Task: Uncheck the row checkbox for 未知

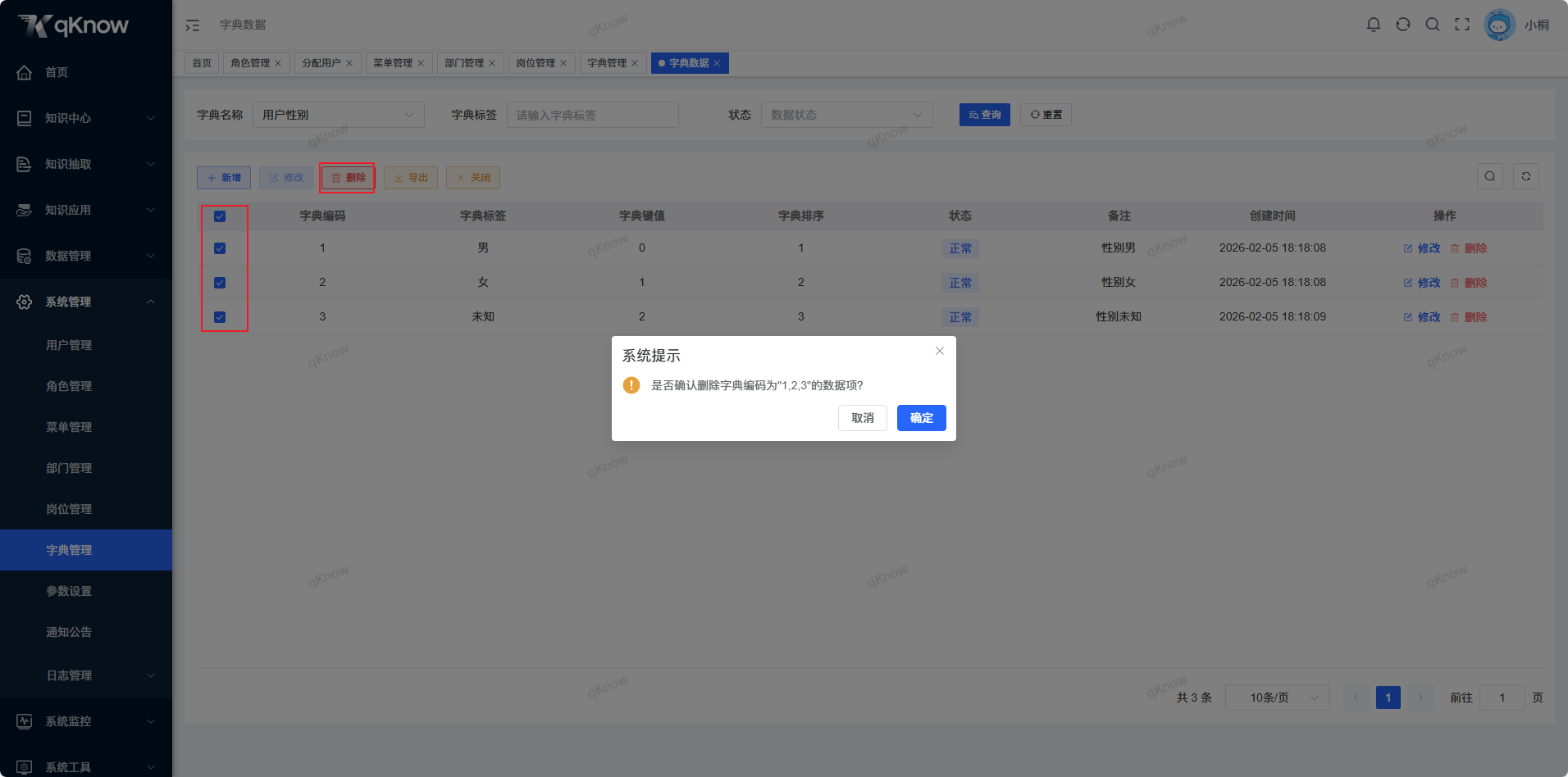Action: pyautogui.click(x=220, y=317)
